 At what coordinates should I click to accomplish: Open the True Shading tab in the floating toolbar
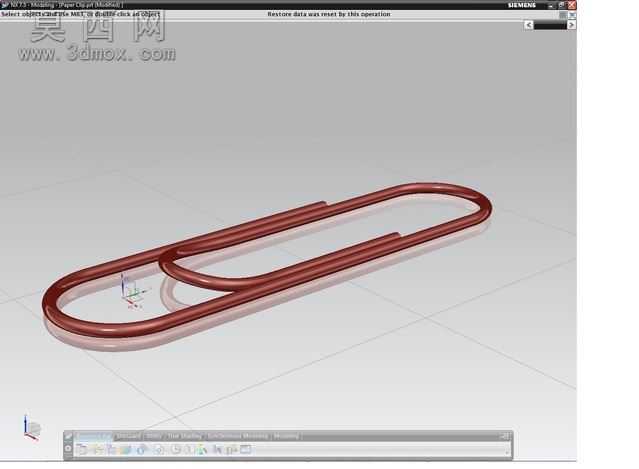[185, 436]
